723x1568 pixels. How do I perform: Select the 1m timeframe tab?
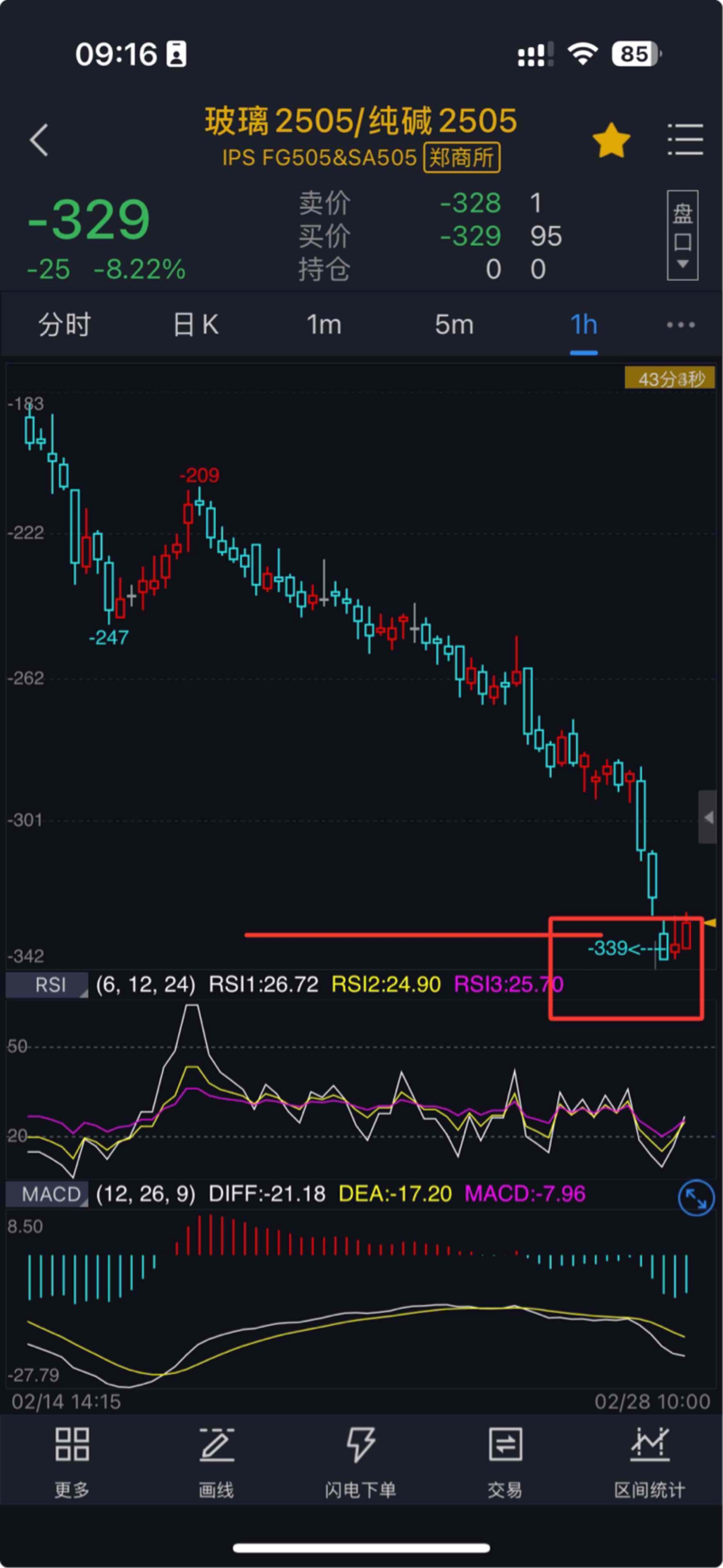[x=324, y=325]
